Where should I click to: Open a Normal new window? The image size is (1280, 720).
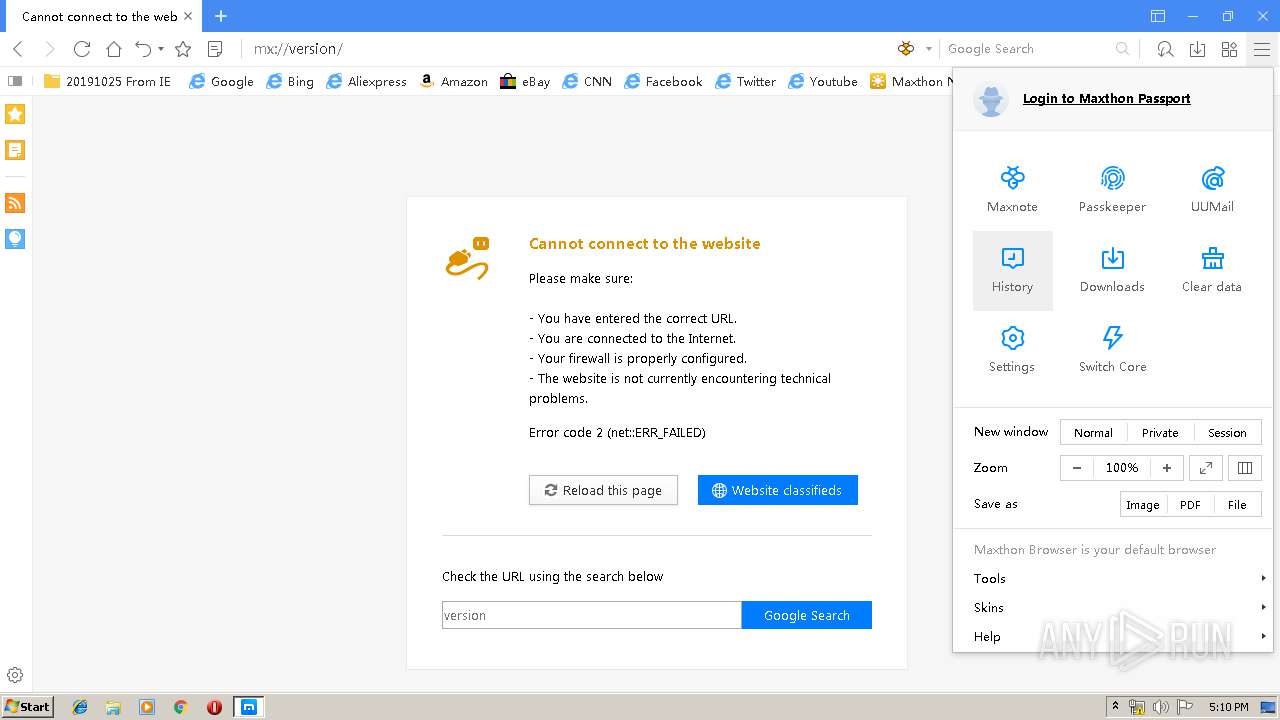coord(1093,432)
